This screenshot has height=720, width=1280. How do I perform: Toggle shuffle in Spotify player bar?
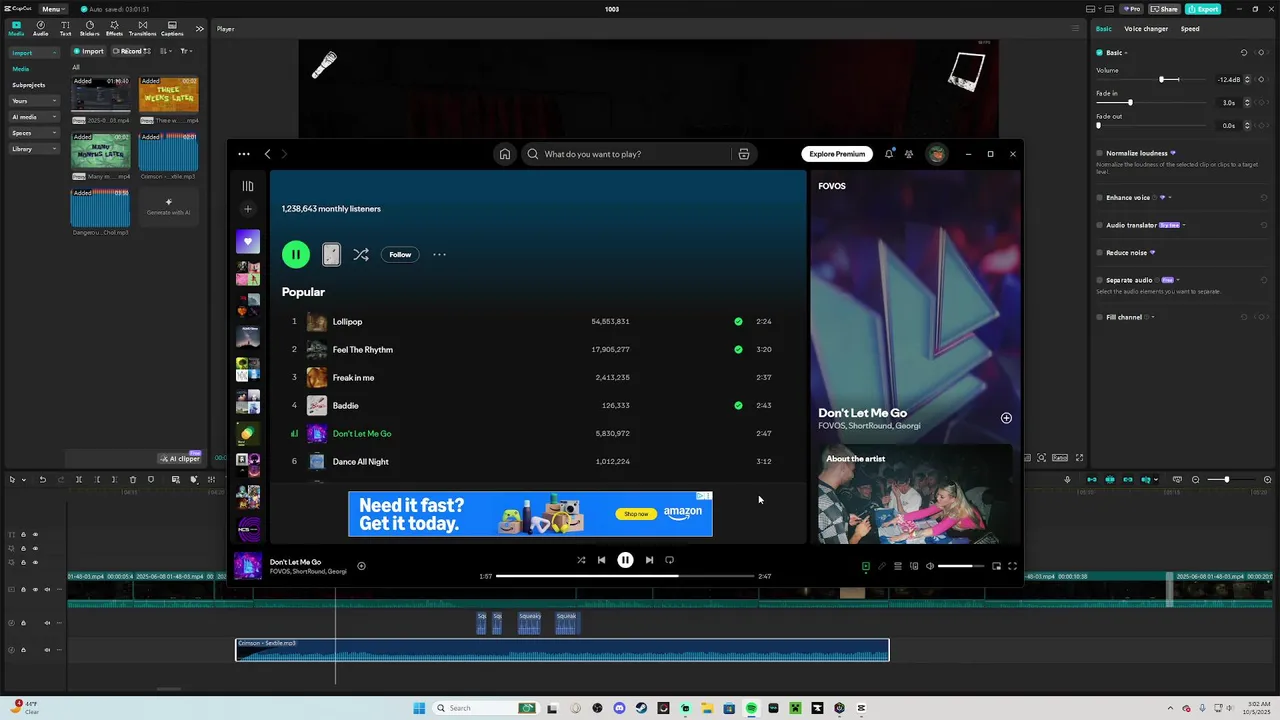click(x=581, y=560)
